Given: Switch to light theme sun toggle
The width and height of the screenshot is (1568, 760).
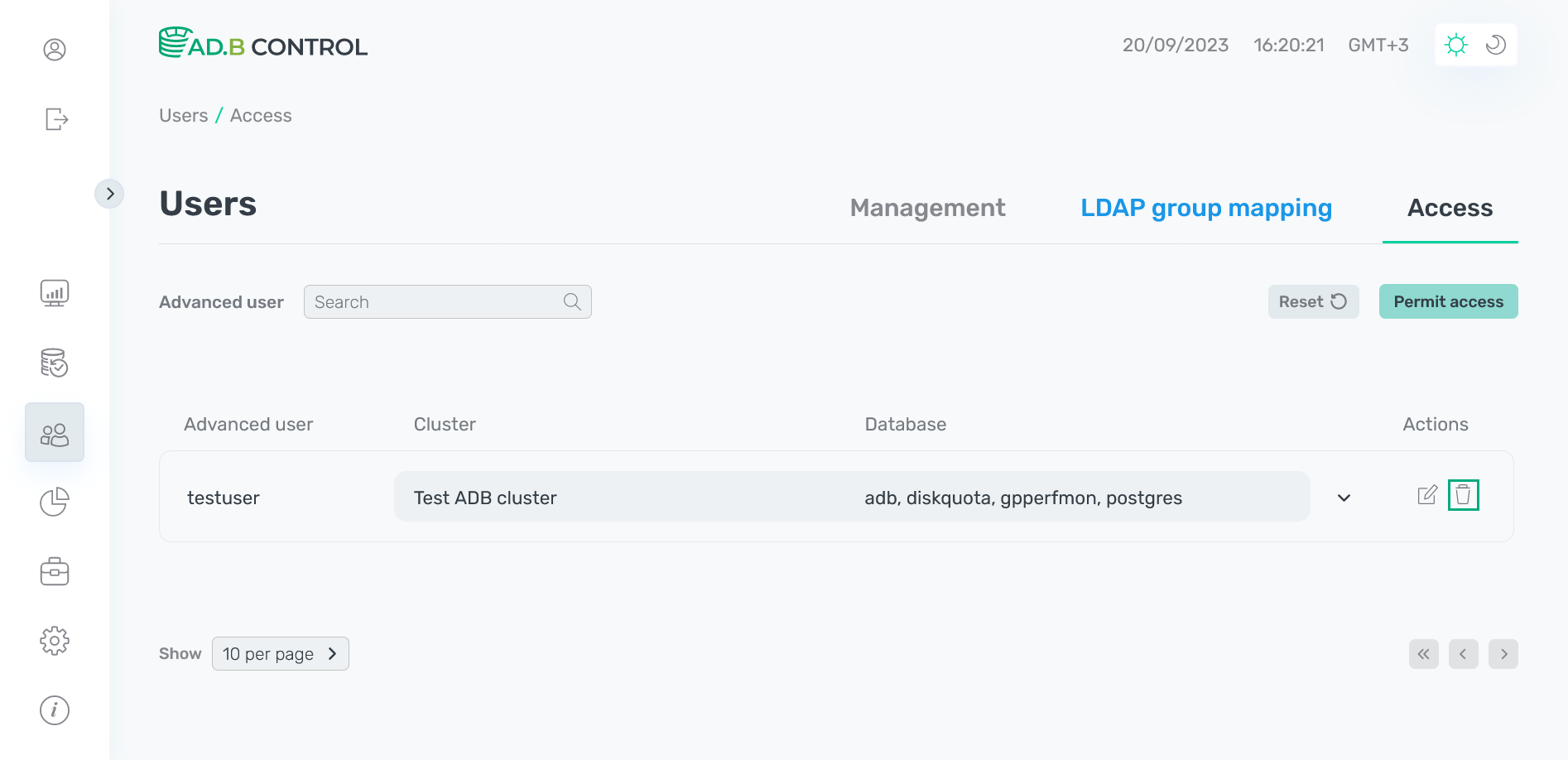Looking at the screenshot, I should [1455, 45].
